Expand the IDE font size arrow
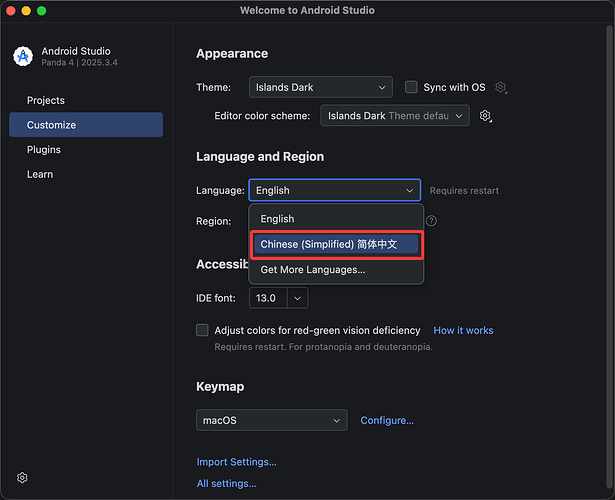 click(x=297, y=298)
